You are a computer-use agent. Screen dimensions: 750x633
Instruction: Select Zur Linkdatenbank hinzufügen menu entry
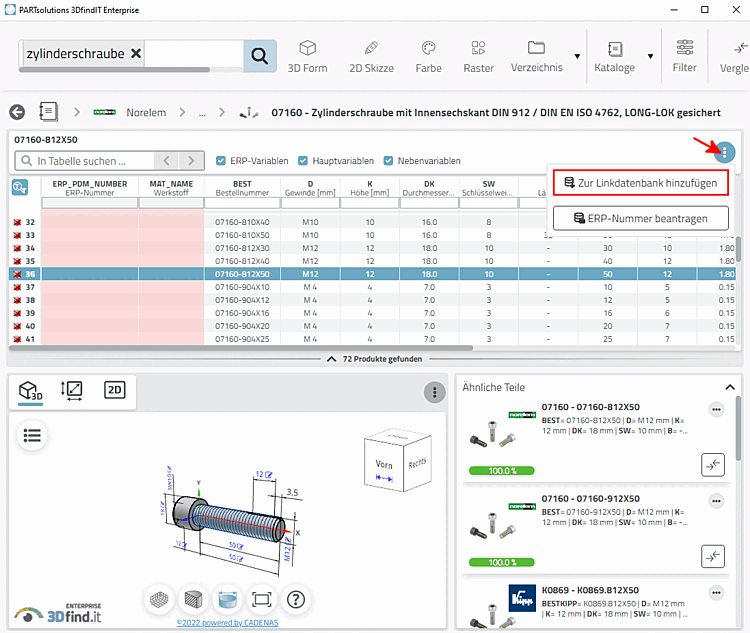[x=640, y=183]
